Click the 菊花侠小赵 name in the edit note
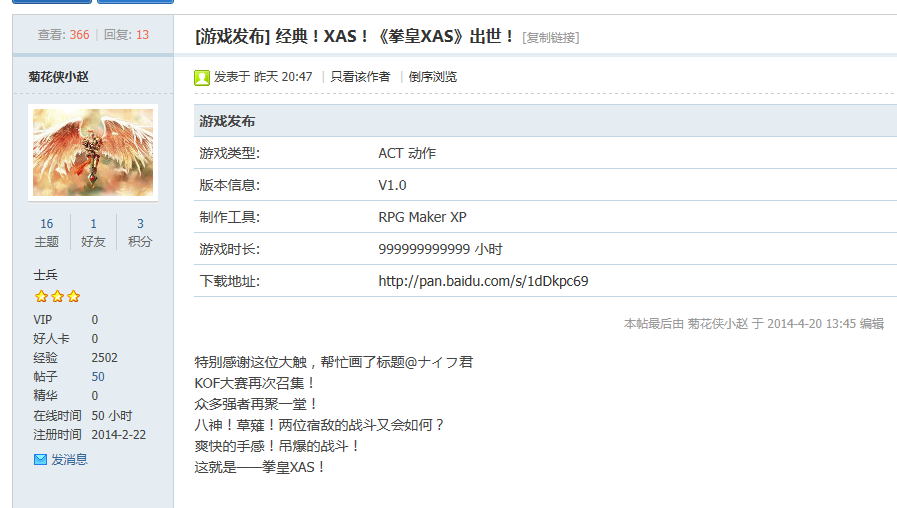The height and width of the screenshot is (508, 897). pos(717,324)
